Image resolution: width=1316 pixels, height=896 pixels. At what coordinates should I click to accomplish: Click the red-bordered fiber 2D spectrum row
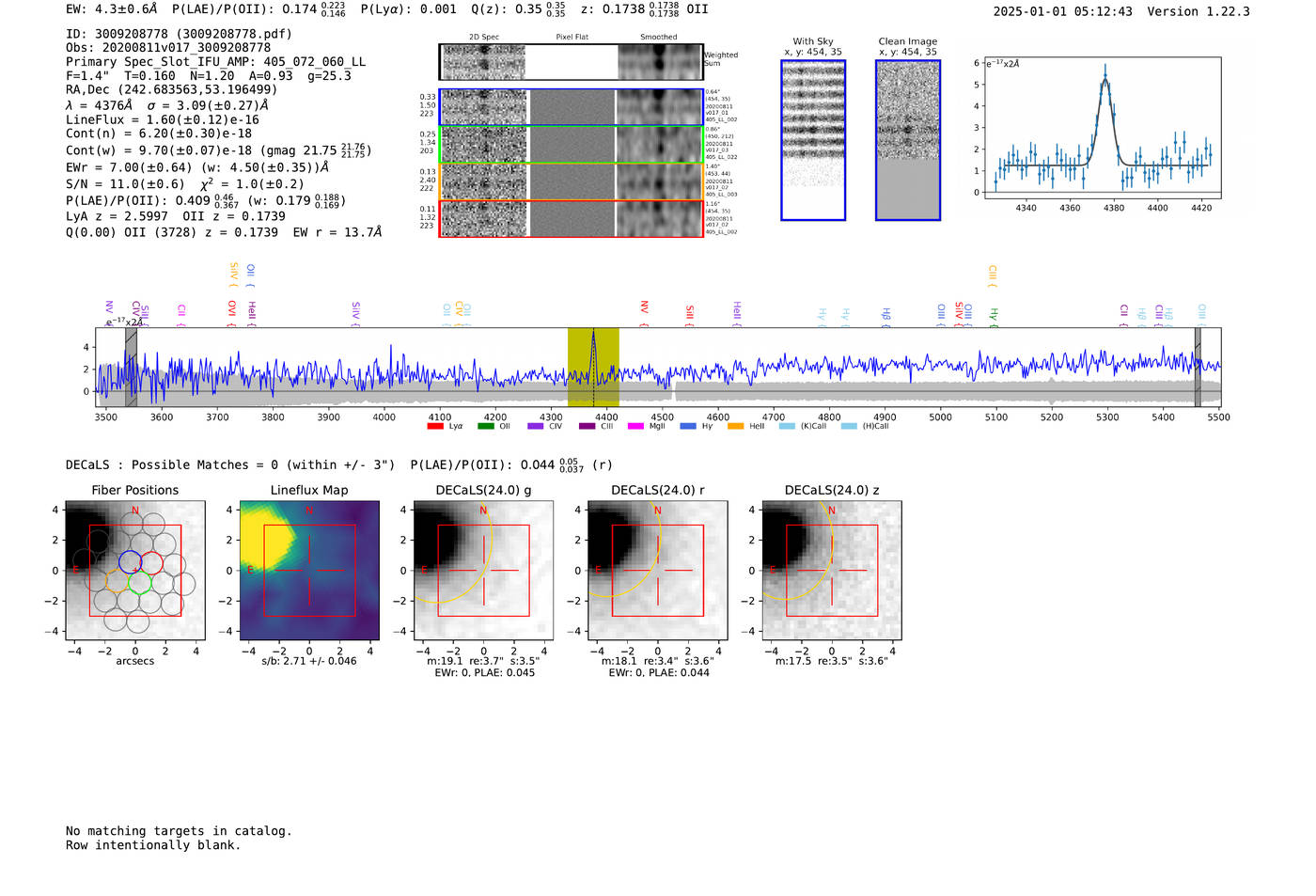point(571,218)
